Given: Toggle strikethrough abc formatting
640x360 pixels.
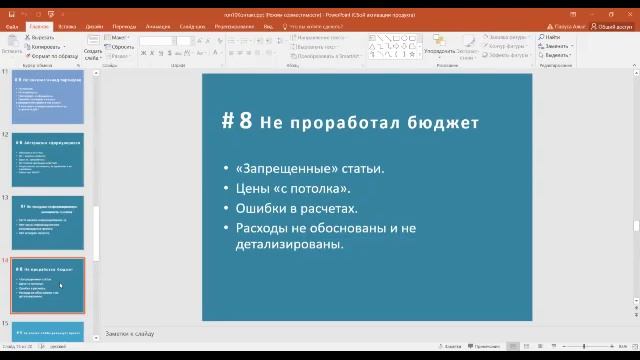Looking at the screenshot, I should (178, 53).
